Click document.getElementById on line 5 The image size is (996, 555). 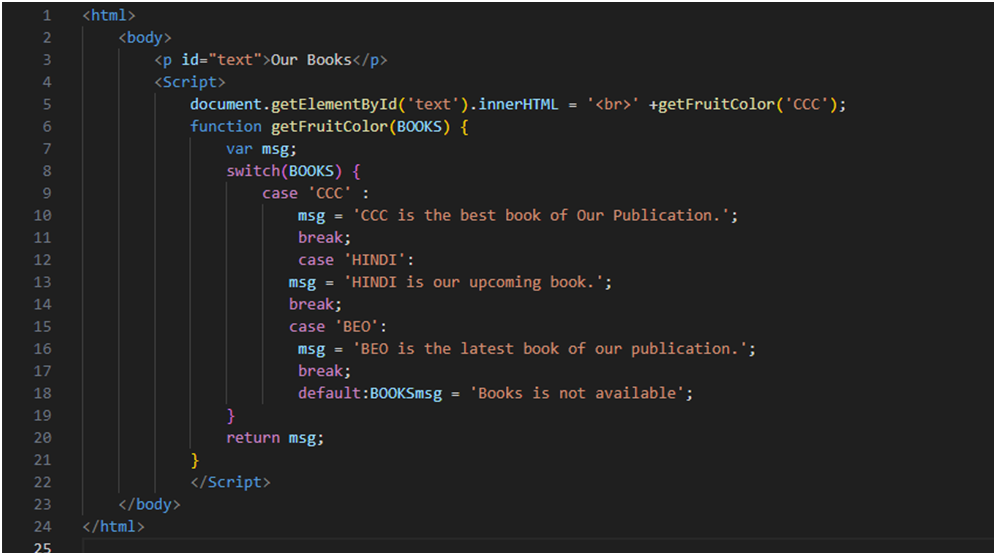(x=293, y=104)
